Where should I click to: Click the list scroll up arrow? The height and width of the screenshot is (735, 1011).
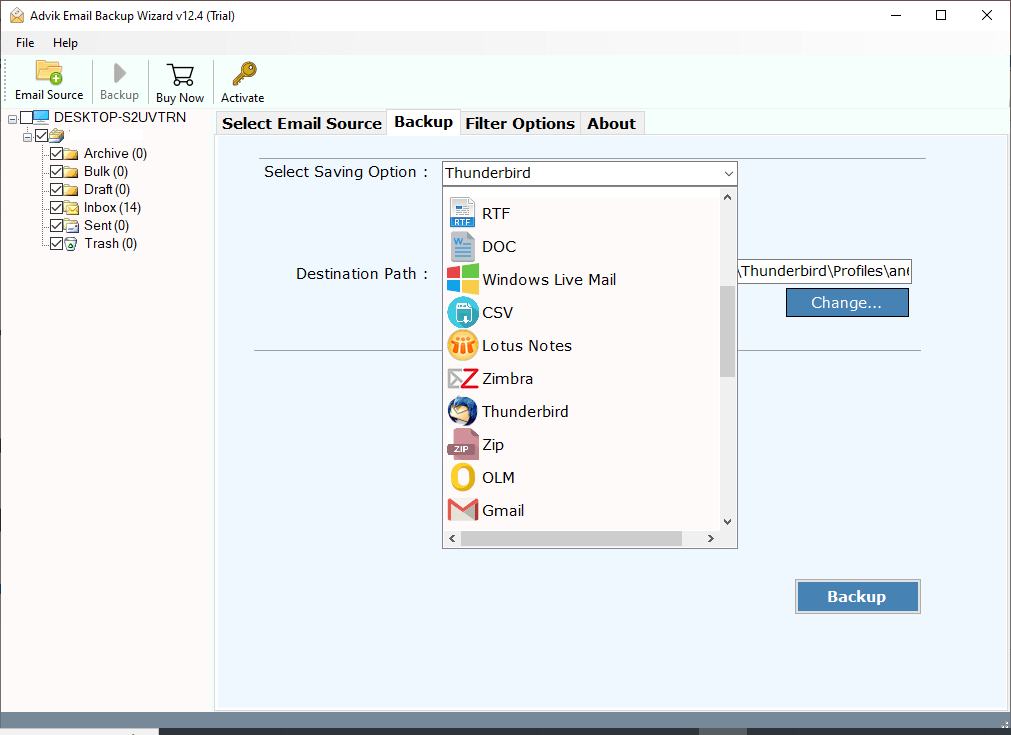[727, 197]
